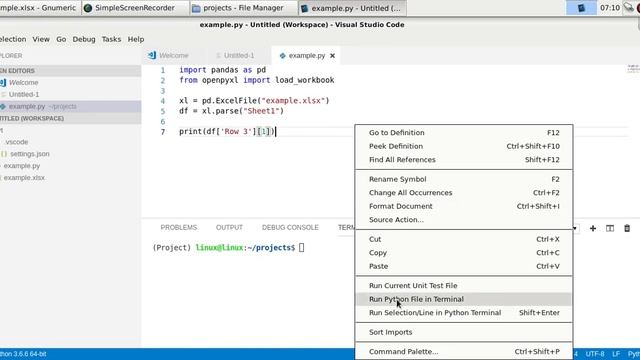Open the PROBLEMS panel tab
640x360 pixels.
tap(178, 227)
